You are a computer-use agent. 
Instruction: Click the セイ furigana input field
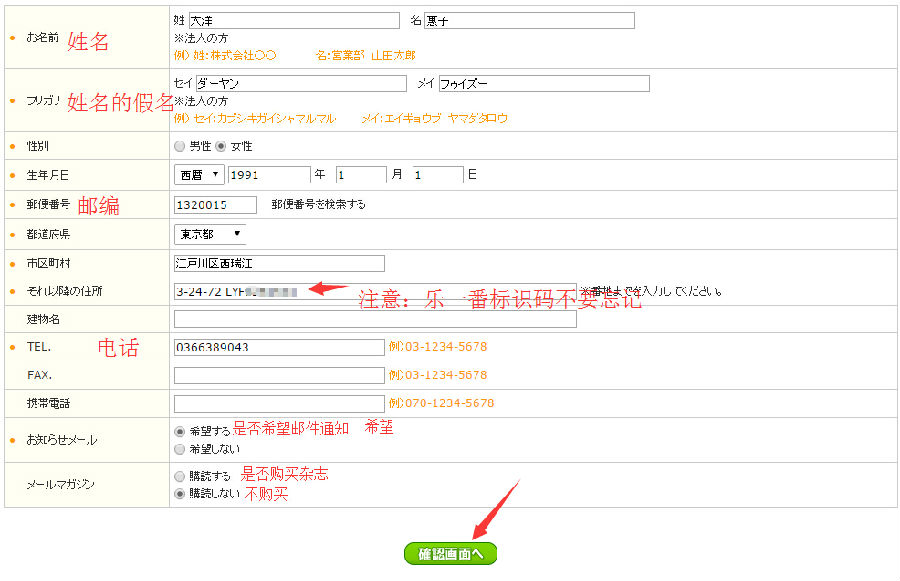pyautogui.click(x=301, y=84)
